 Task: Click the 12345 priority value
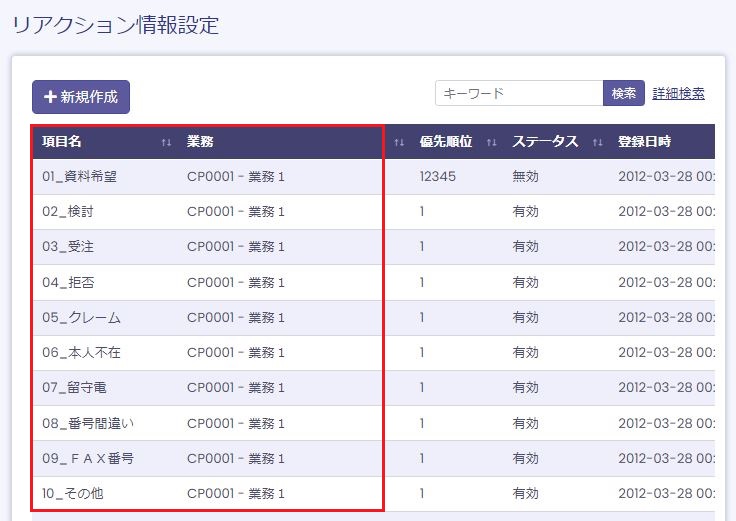437,177
